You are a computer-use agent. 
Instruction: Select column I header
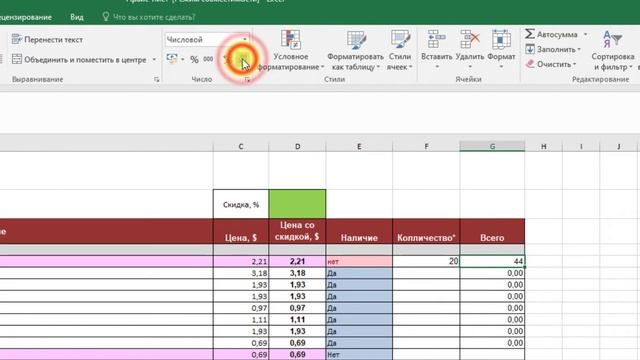pos(581,146)
